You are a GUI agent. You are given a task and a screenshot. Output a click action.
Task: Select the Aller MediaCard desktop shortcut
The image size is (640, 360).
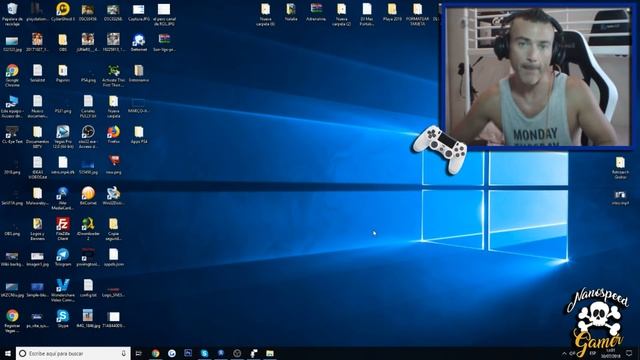[63, 198]
